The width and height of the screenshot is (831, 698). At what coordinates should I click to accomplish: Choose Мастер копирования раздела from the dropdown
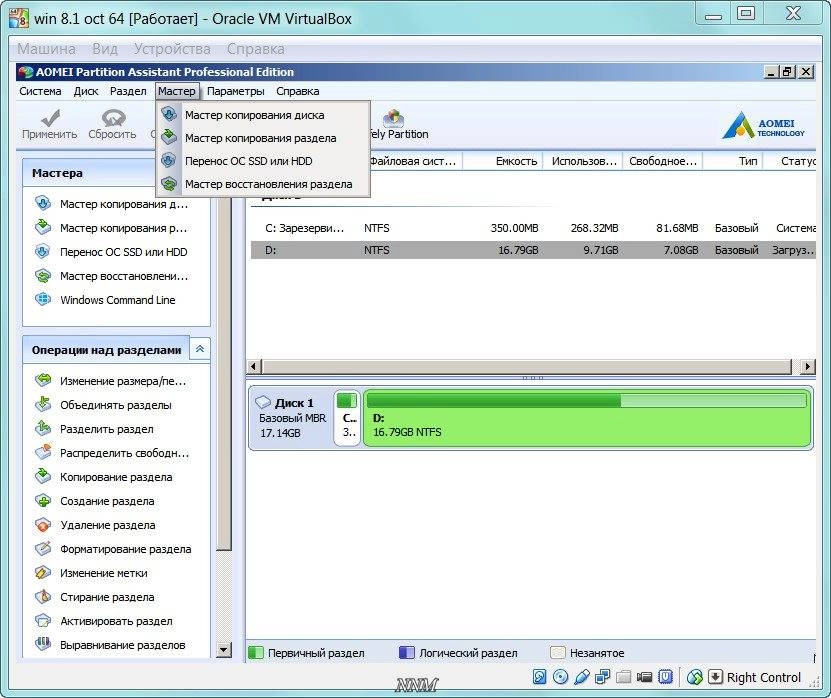(263, 138)
